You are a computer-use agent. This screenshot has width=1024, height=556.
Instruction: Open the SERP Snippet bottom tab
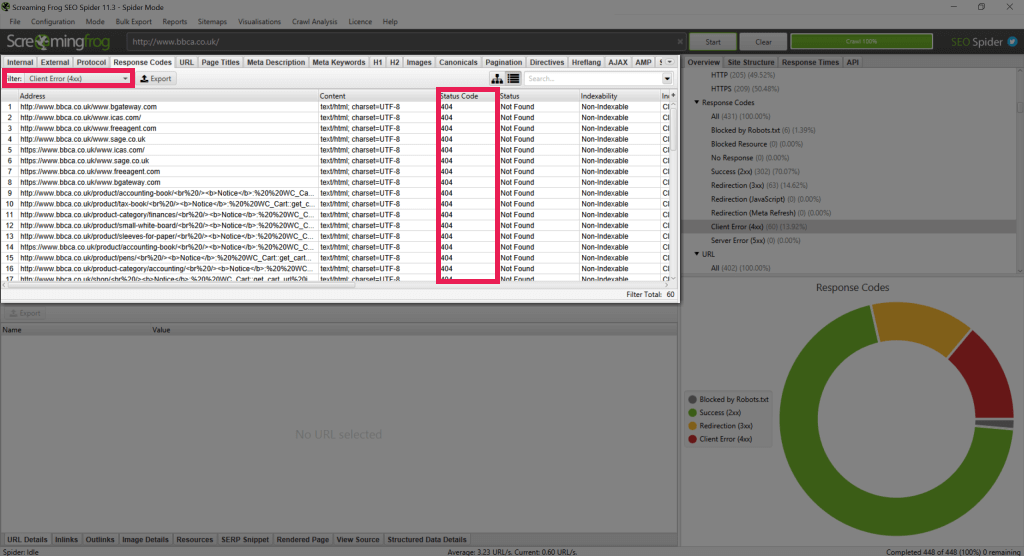(x=245, y=540)
